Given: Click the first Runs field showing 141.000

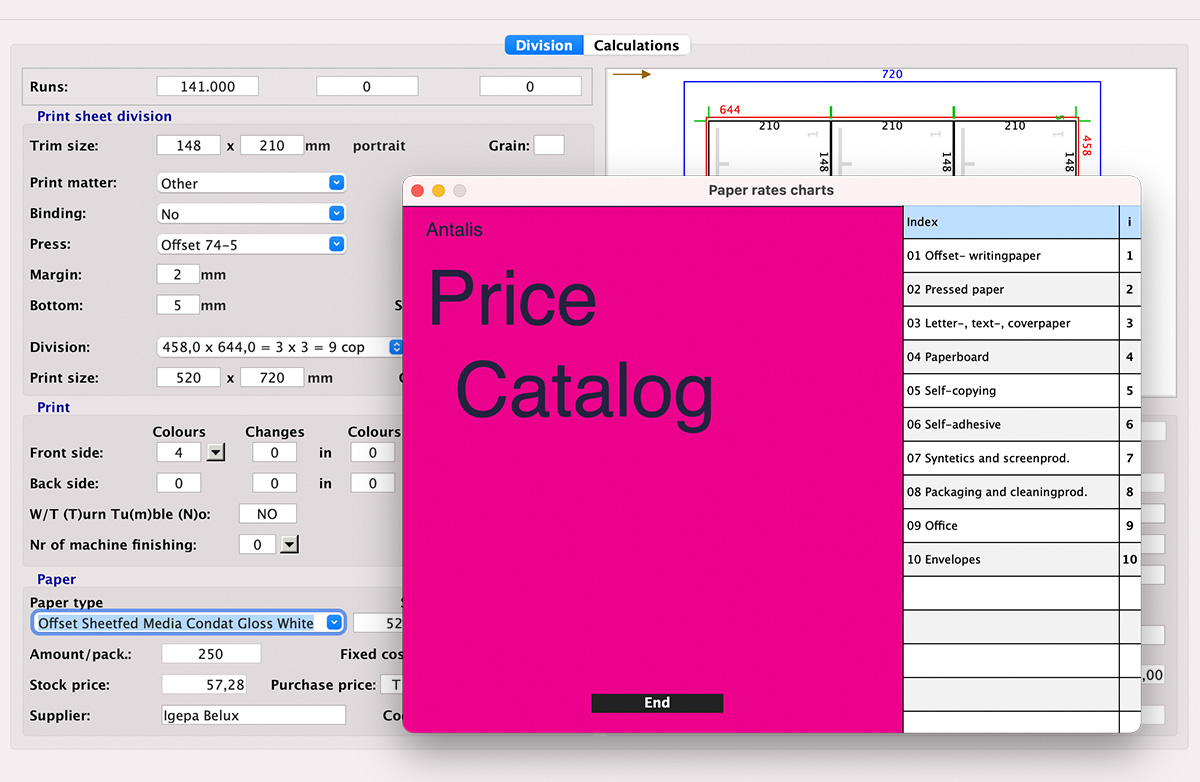Looking at the screenshot, I should (208, 87).
